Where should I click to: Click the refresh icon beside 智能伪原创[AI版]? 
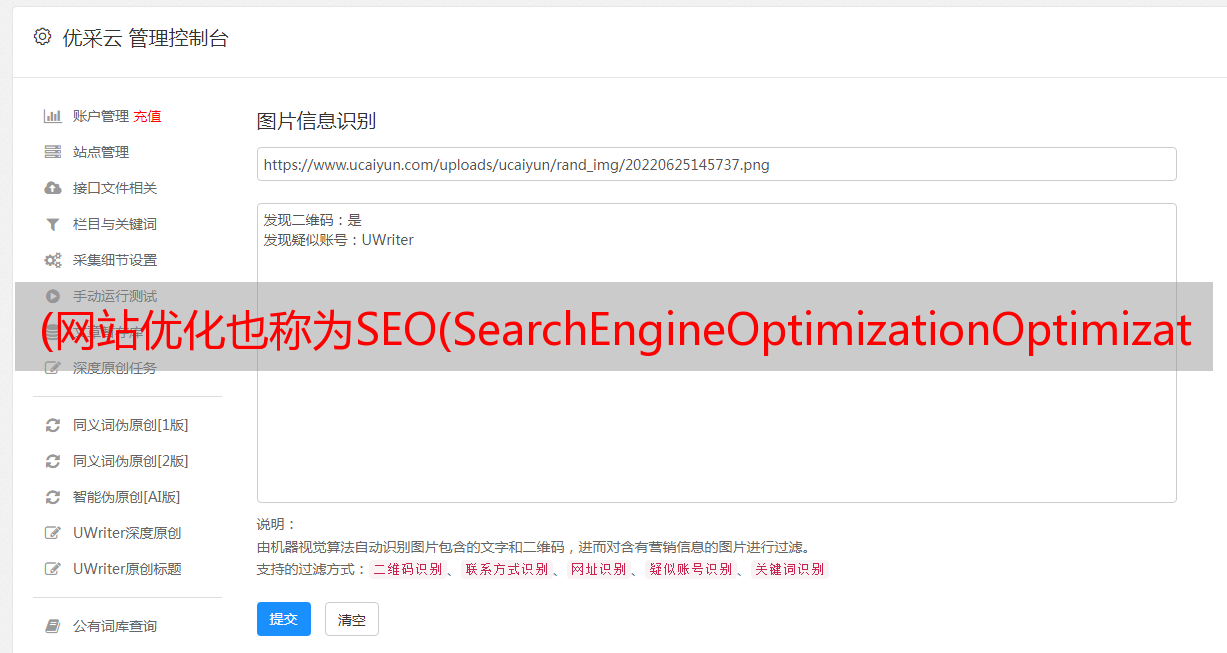tap(53, 497)
